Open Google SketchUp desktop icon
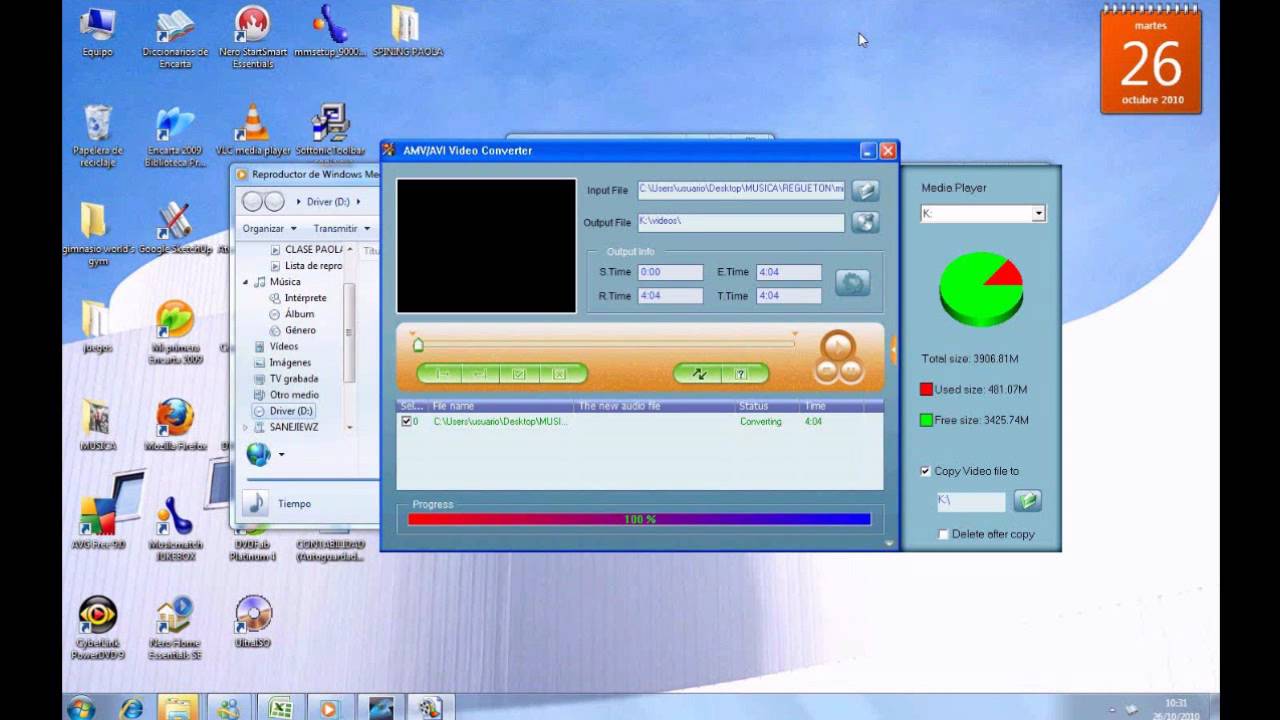 (x=175, y=229)
